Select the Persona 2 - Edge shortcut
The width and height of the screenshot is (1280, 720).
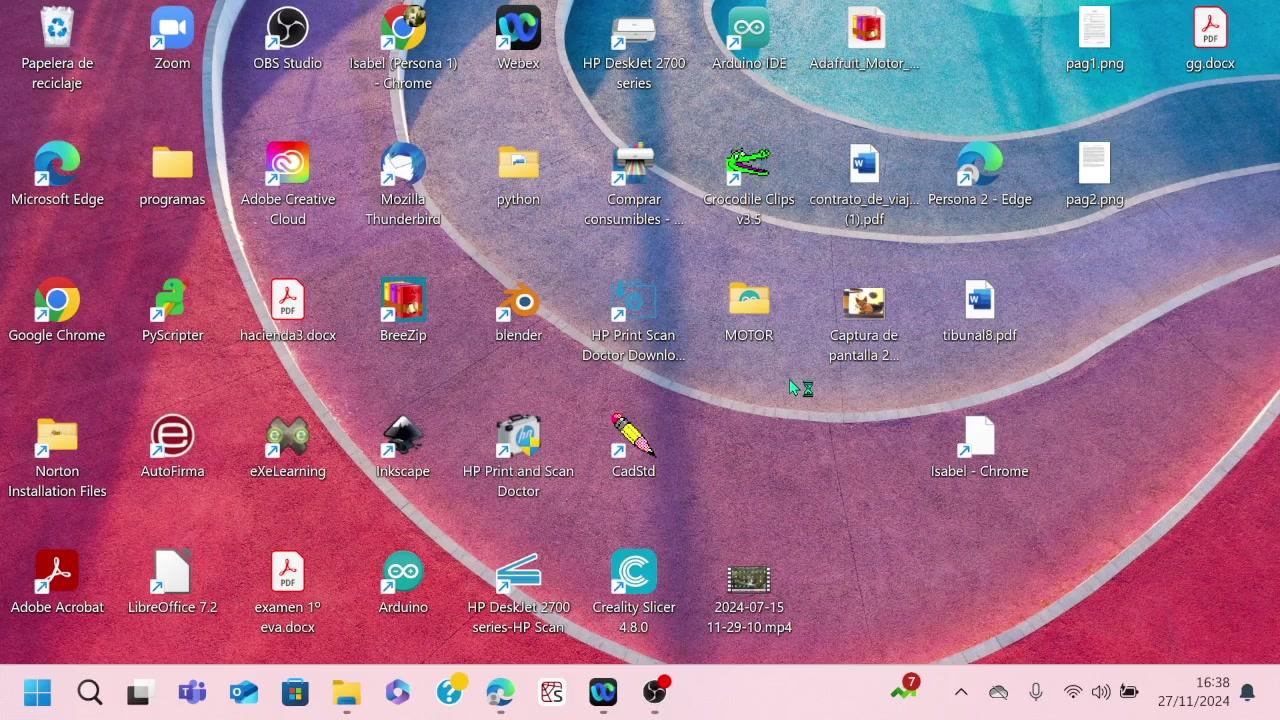click(979, 176)
